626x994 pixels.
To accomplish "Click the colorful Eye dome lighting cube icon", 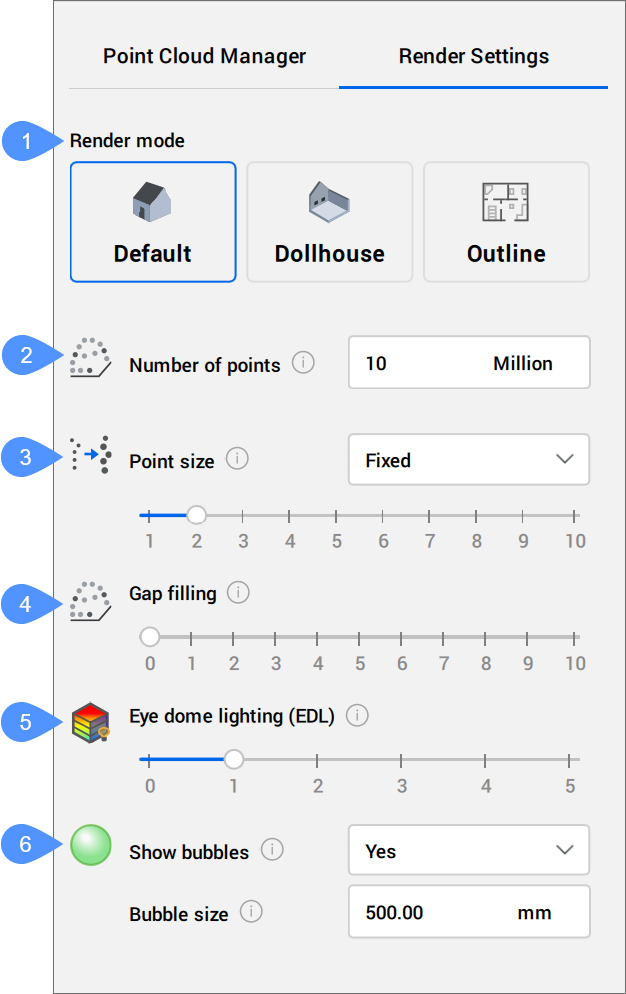I will 90,723.
